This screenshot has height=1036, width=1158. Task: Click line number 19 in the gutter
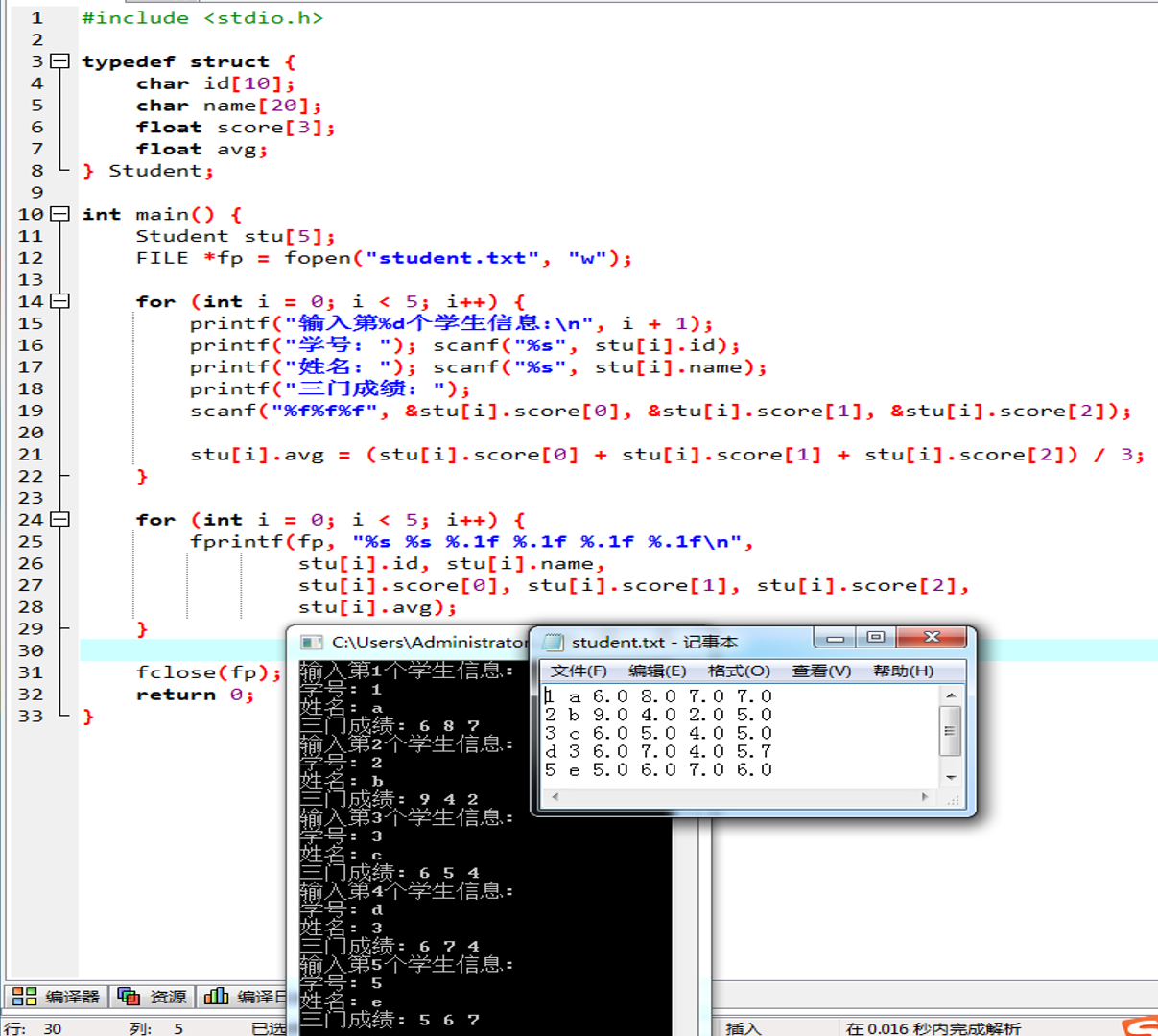31,411
